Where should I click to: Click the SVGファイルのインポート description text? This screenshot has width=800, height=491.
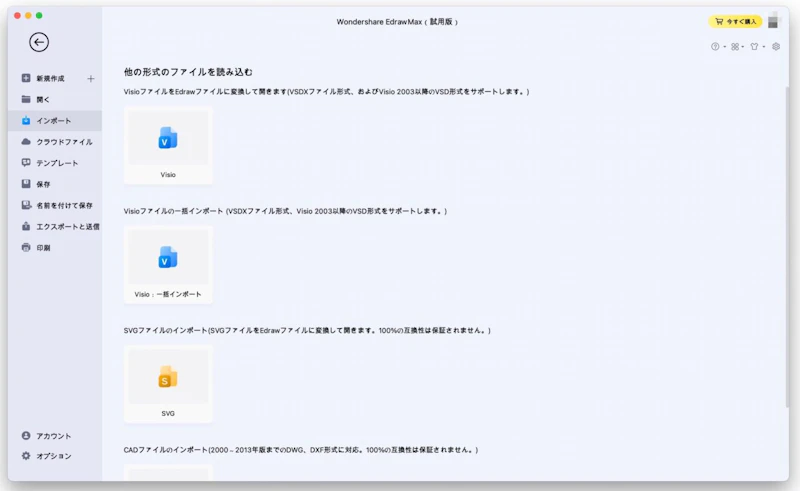tap(307, 330)
